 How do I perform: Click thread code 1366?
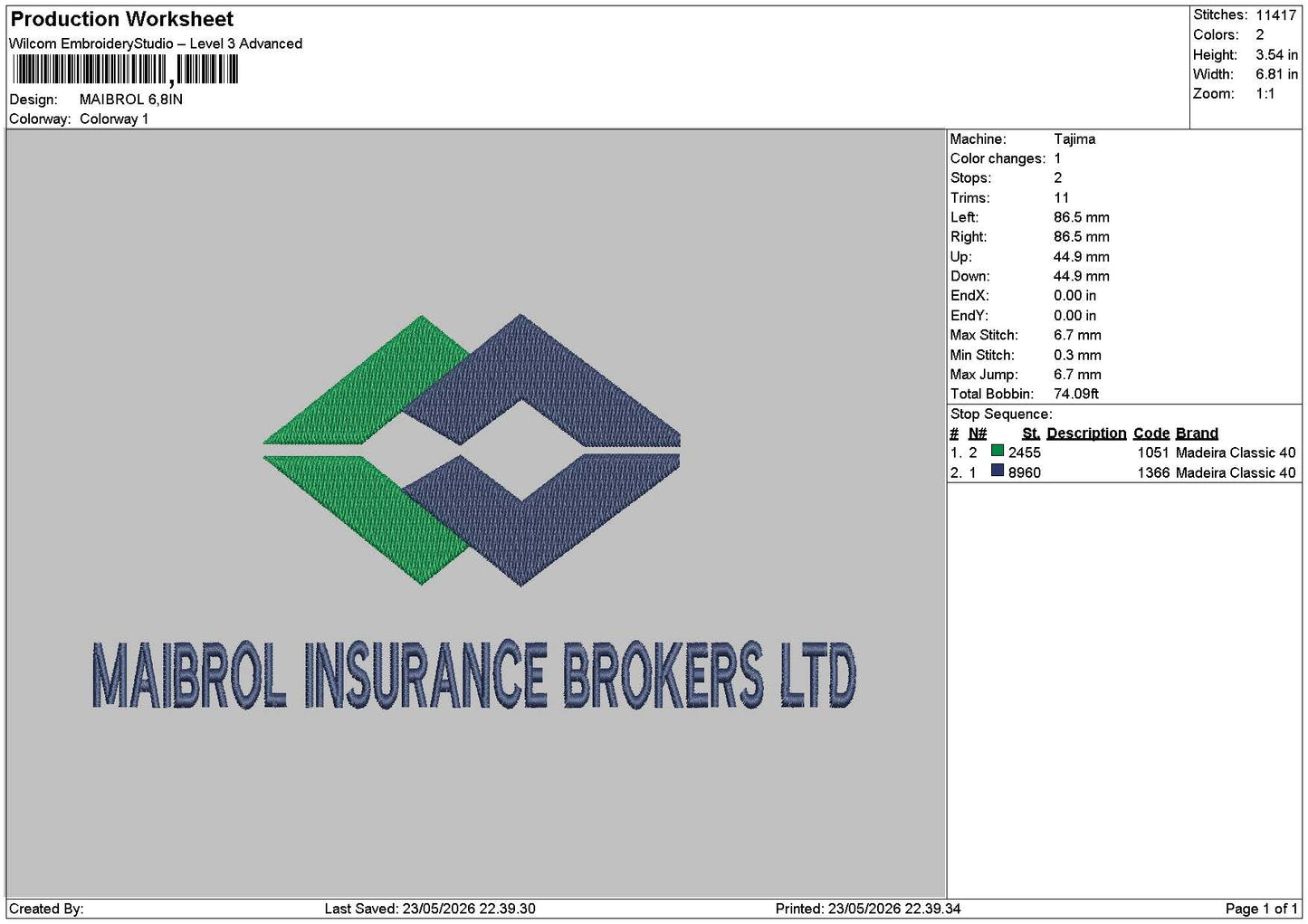1153,472
